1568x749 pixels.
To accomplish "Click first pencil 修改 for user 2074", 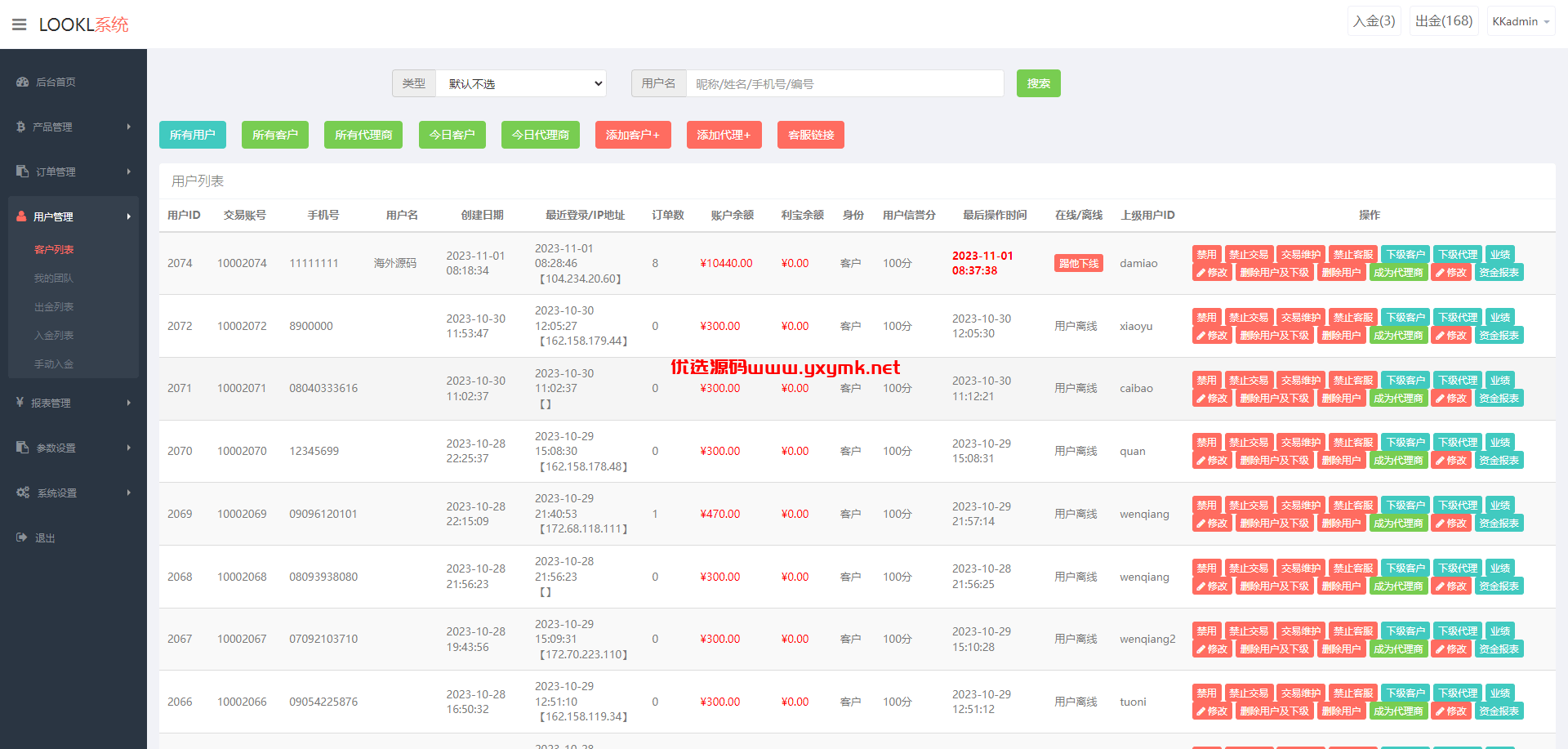I will point(1213,273).
